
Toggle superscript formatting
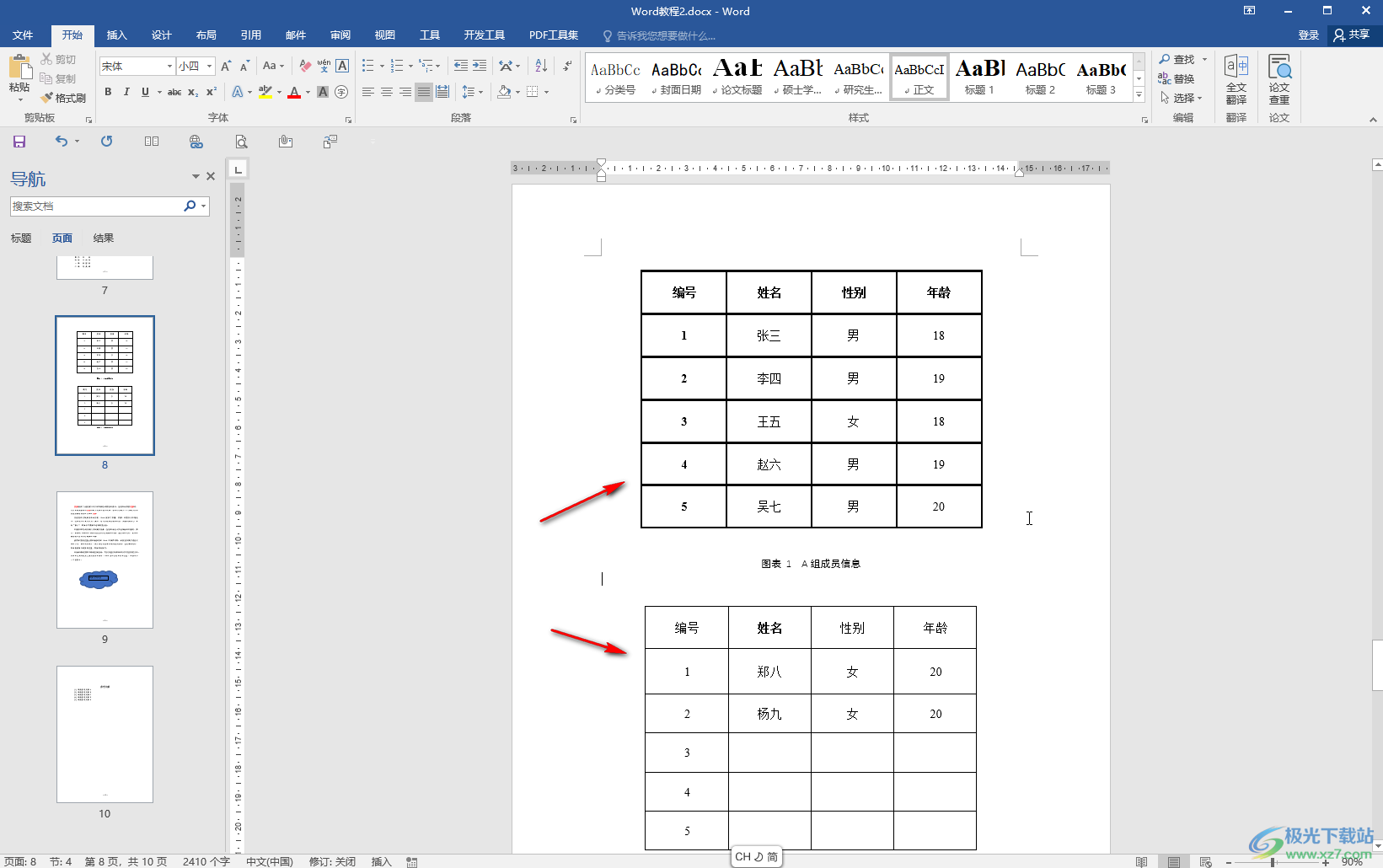212,92
